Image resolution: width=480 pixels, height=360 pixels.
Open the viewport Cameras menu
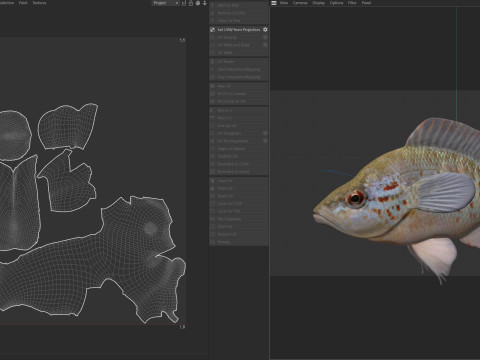point(300,3)
